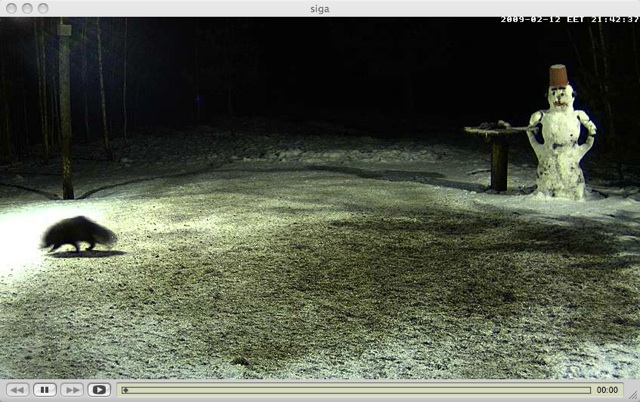
Task: Click the fast-forward button
Action: 72,390
